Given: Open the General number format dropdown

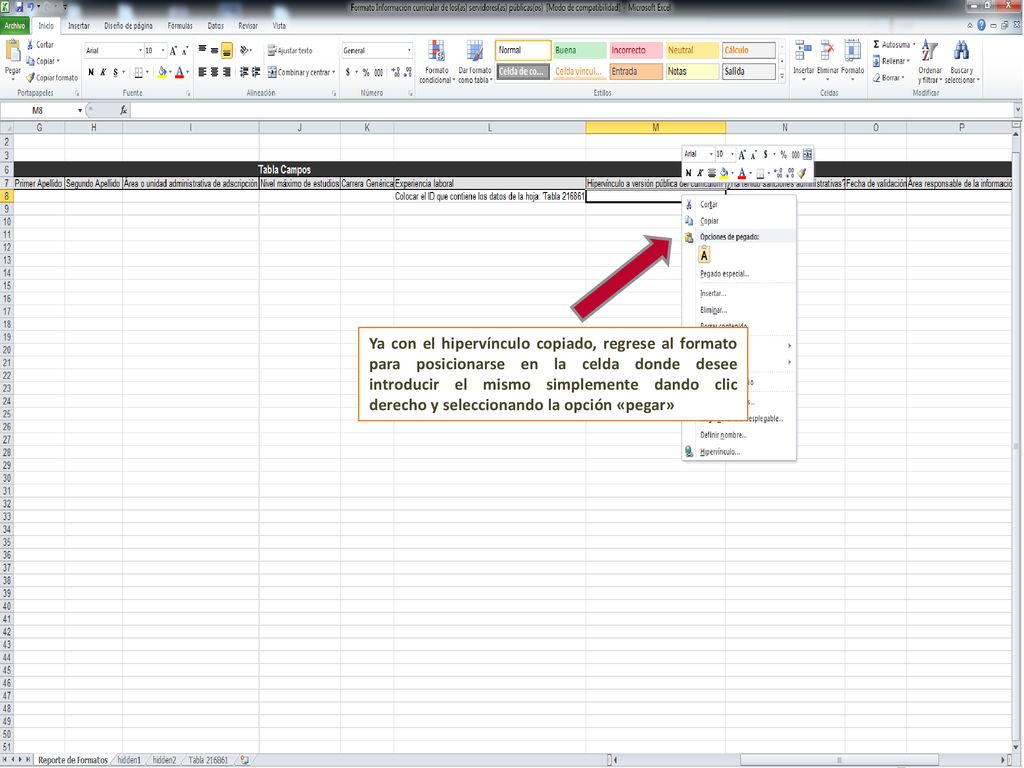Looking at the screenshot, I should tap(409, 50).
